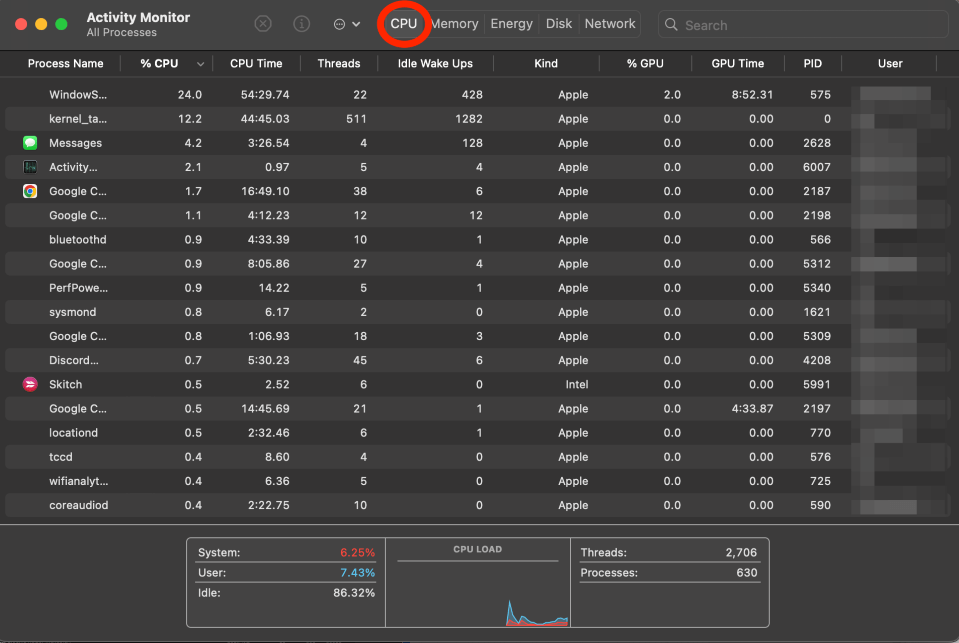Select the WindowS... process row name
The width and height of the screenshot is (959, 643).
pos(78,95)
